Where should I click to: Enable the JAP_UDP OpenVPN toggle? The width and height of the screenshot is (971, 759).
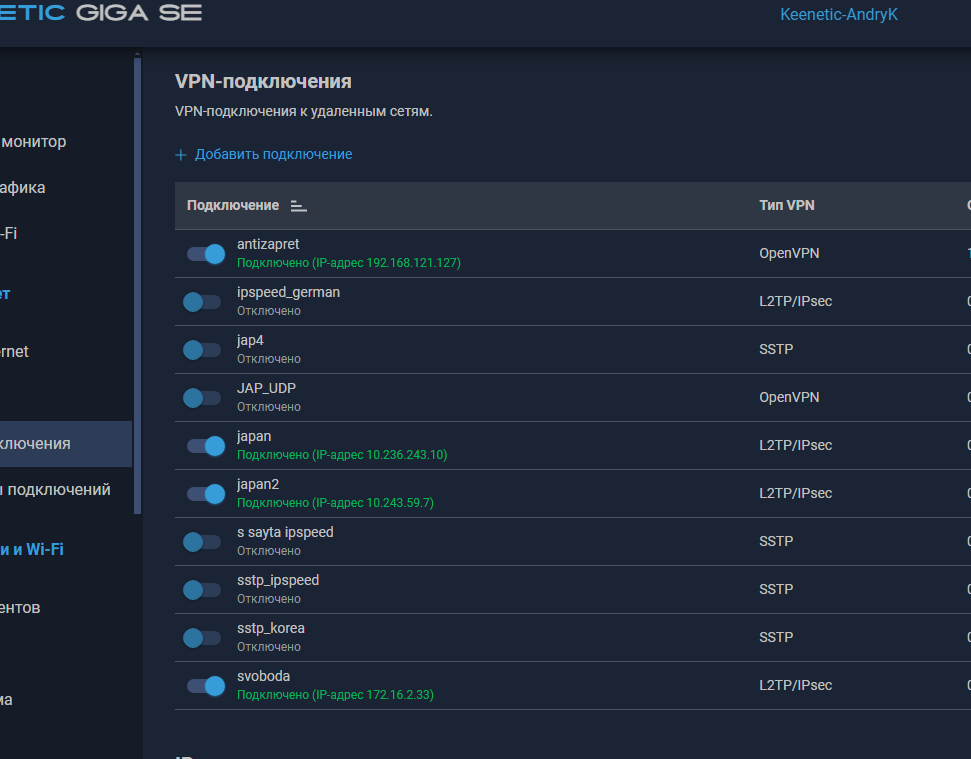tap(202, 398)
